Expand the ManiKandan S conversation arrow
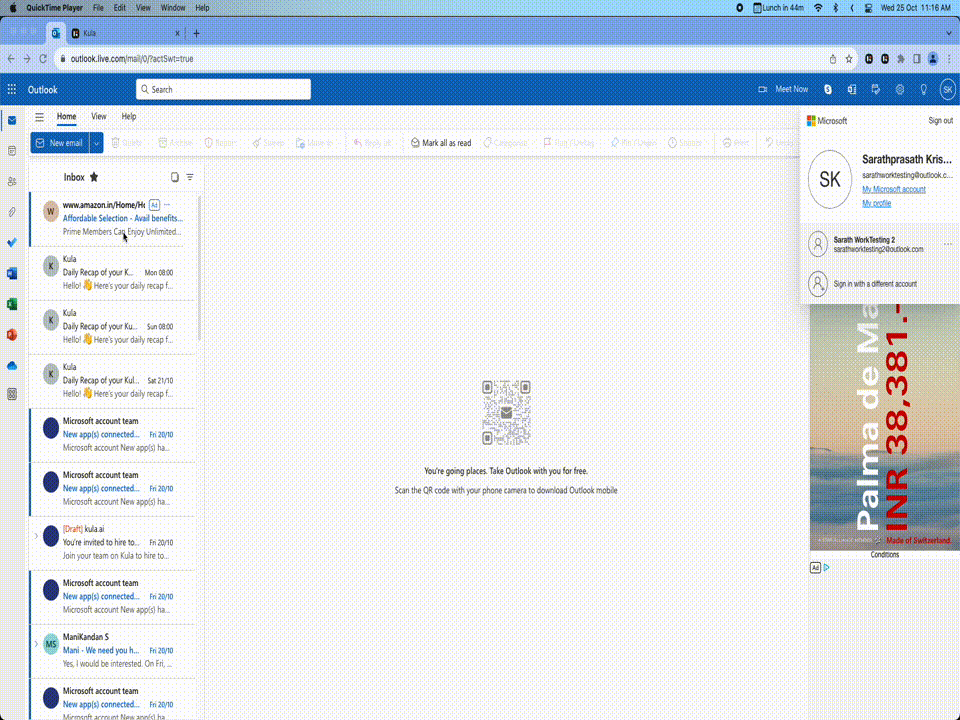The image size is (960, 720). click(x=36, y=643)
